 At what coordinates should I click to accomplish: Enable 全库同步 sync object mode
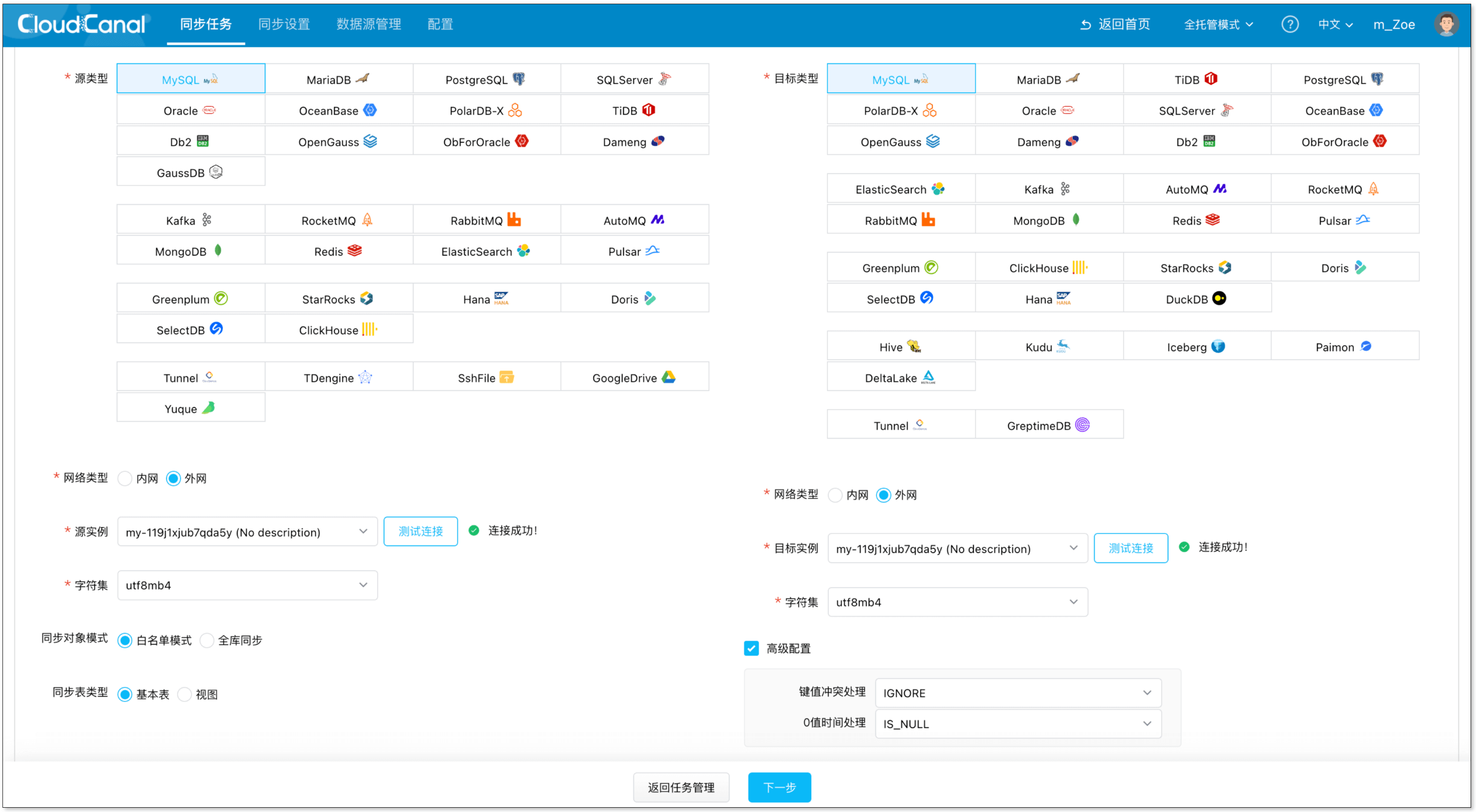coord(207,640)
